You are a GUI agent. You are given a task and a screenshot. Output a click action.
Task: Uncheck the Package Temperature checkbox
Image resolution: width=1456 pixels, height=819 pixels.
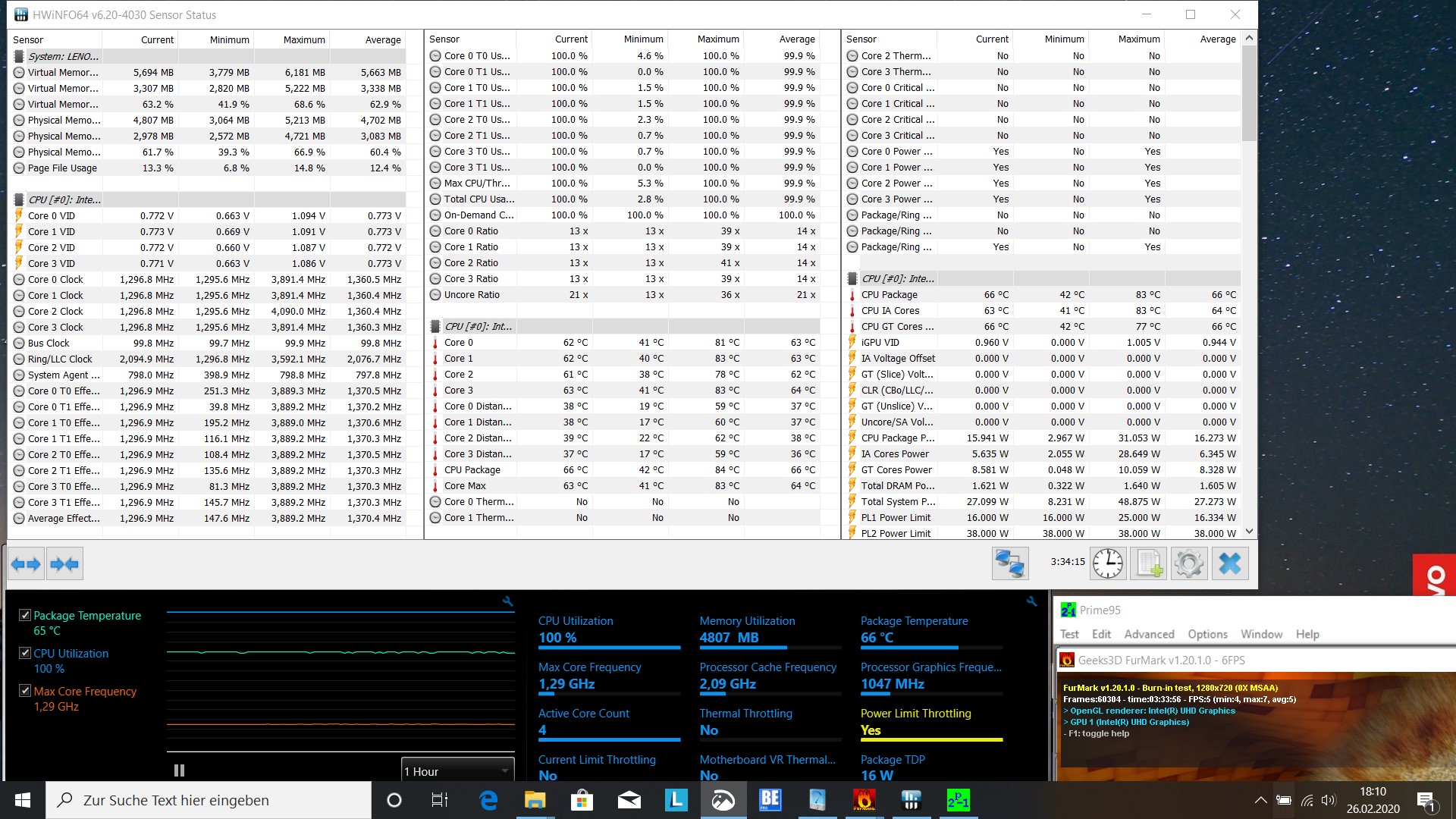[25, 615]
